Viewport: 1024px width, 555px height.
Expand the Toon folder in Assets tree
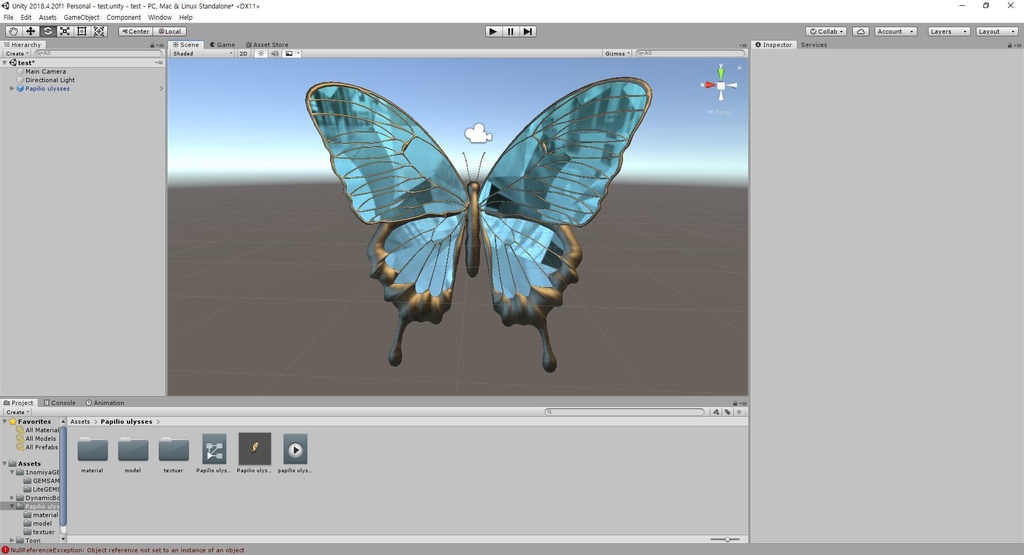point(12,540)
